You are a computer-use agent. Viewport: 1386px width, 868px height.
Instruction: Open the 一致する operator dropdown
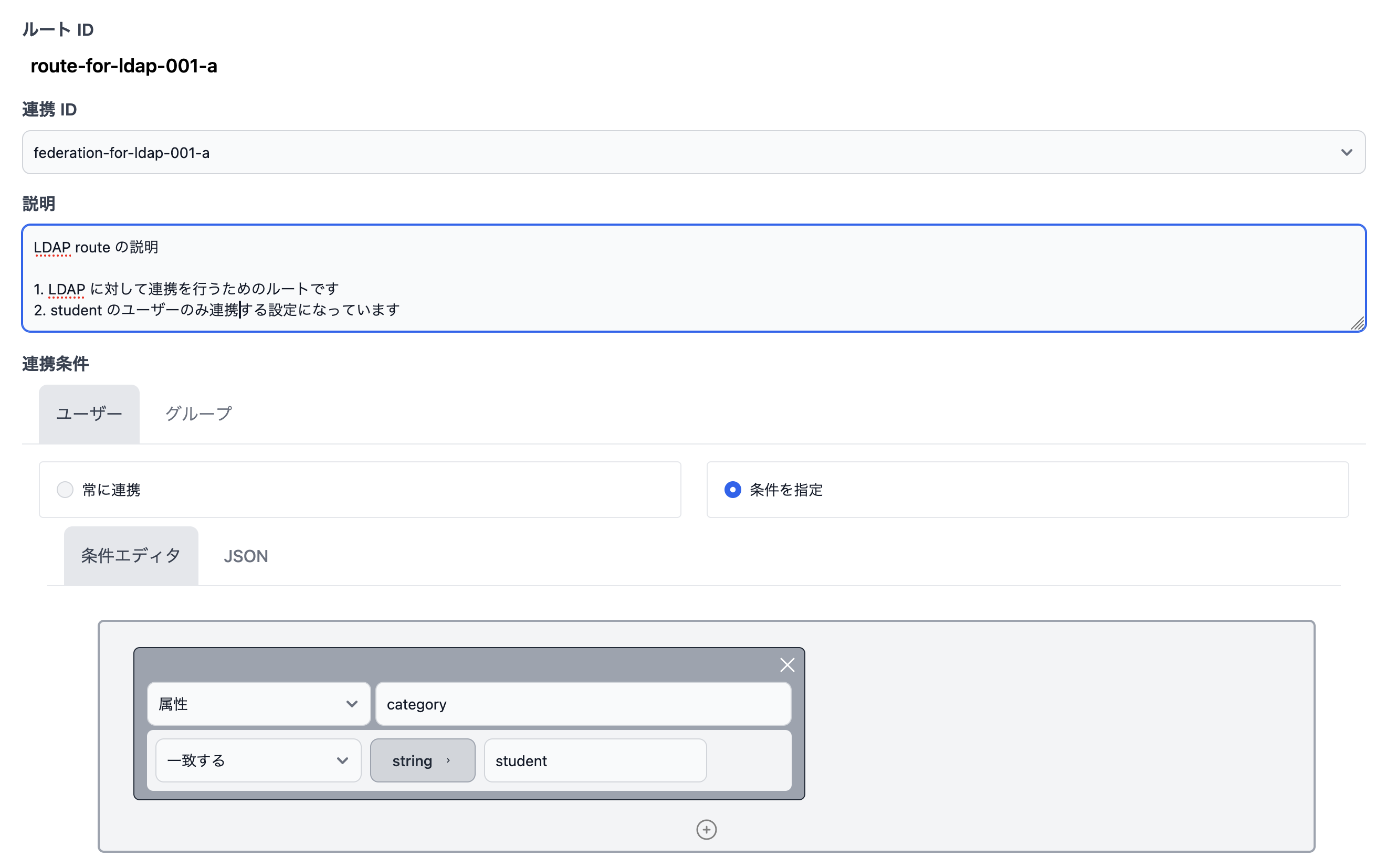[x=258, y=760]
